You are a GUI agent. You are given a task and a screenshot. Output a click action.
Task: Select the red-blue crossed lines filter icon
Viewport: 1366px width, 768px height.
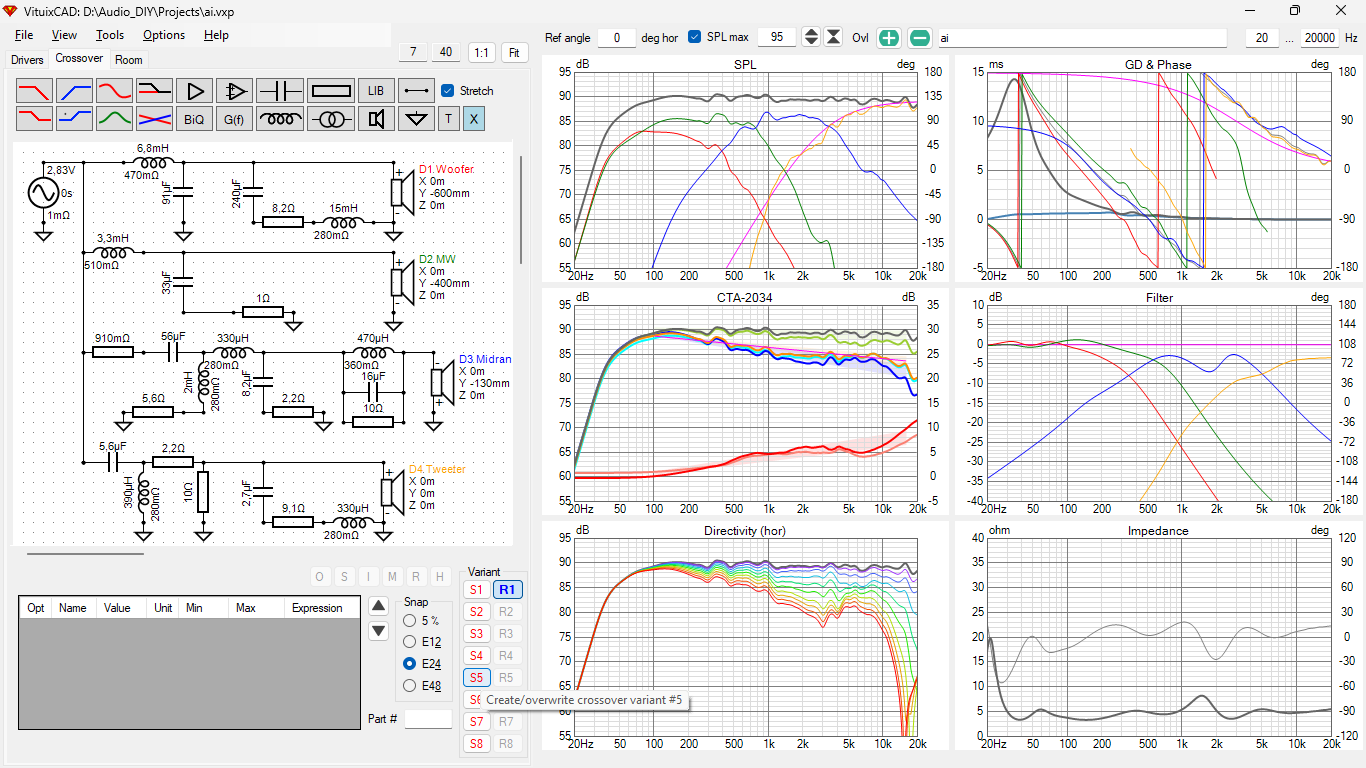tap(154, 119)
